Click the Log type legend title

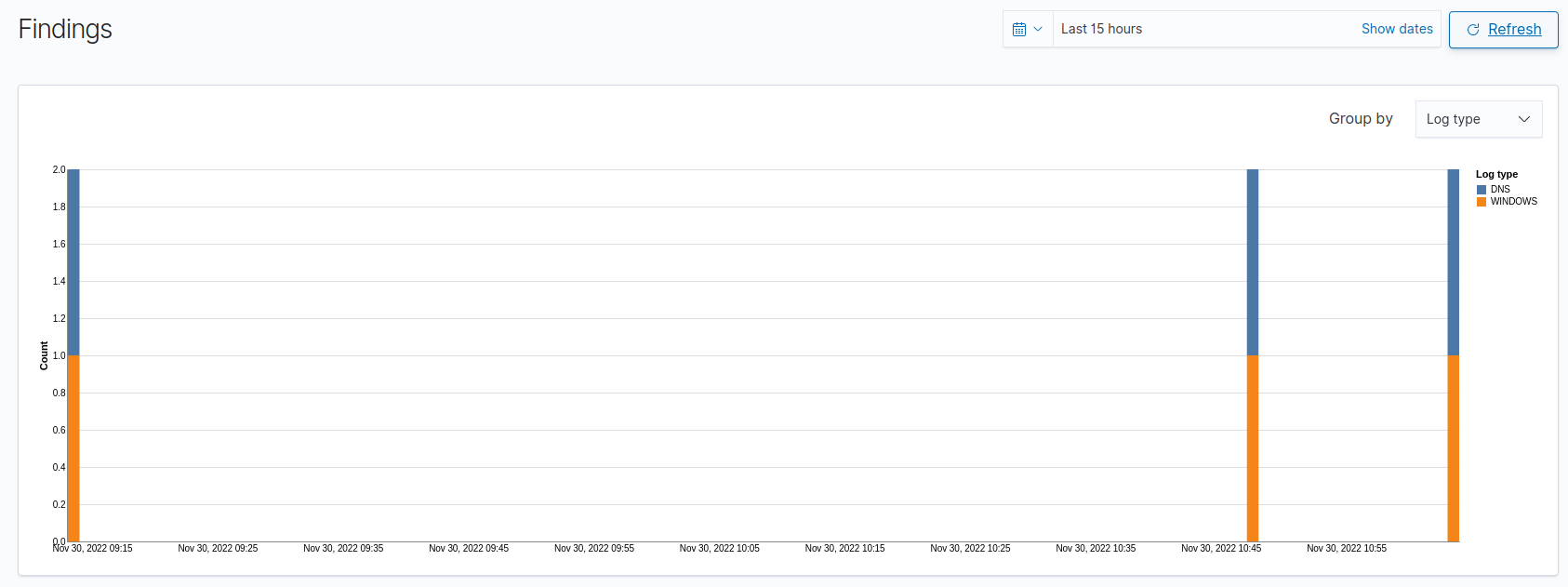coord(1496,175)
